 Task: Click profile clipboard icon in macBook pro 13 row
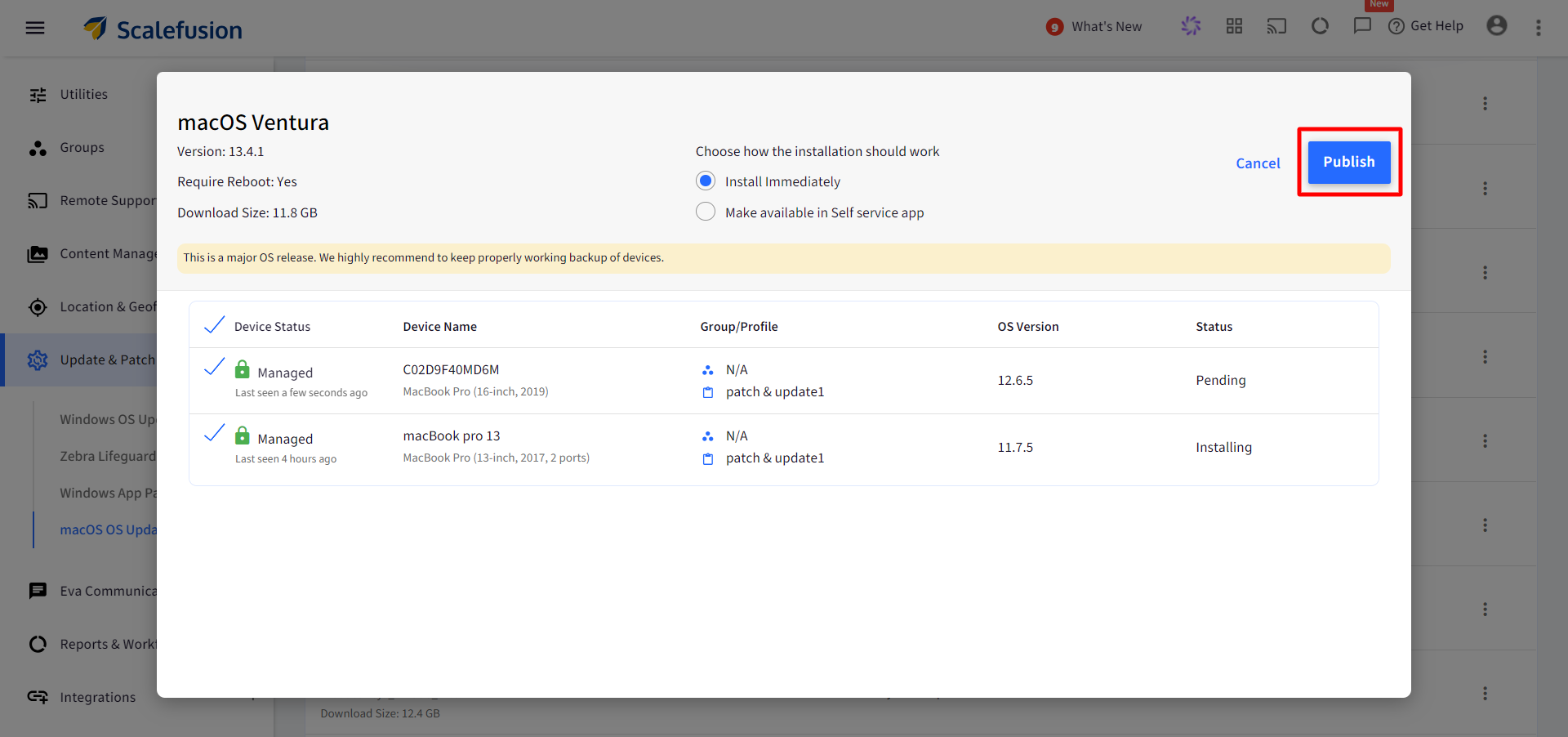click(x=708, y=458)
